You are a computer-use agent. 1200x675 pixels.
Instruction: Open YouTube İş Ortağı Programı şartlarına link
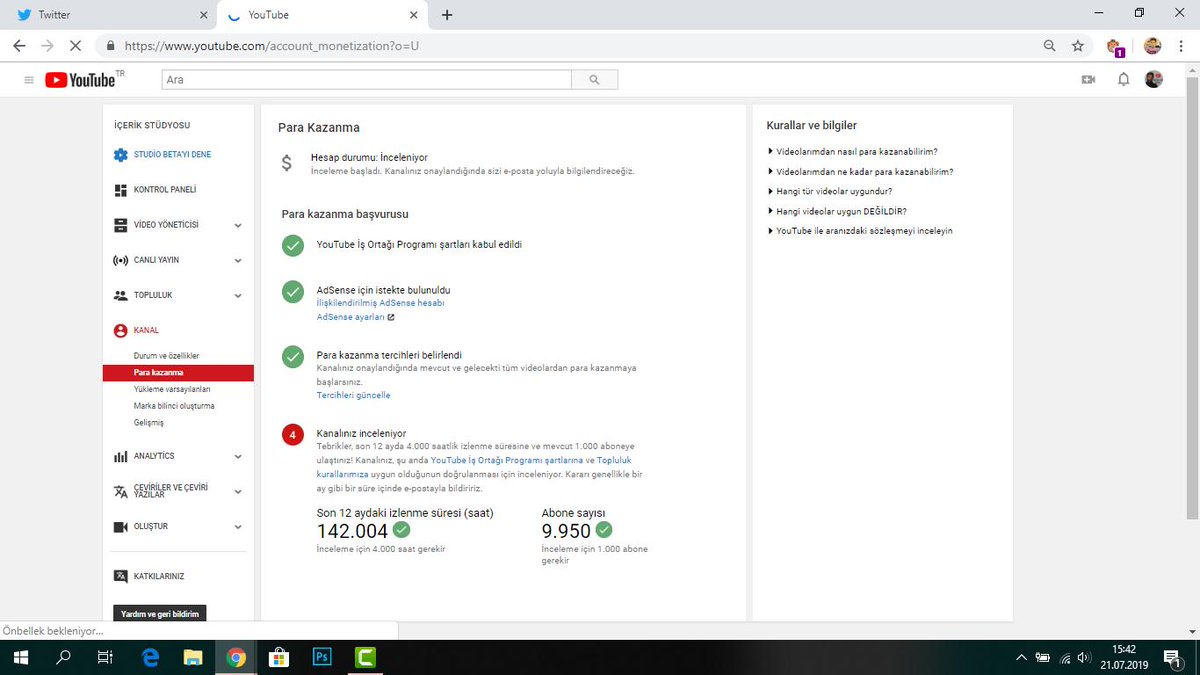click(x=505, y=460)
